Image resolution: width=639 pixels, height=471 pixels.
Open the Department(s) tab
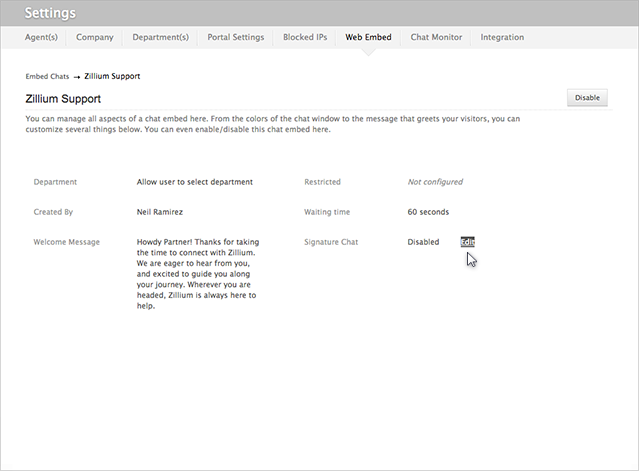161,37
